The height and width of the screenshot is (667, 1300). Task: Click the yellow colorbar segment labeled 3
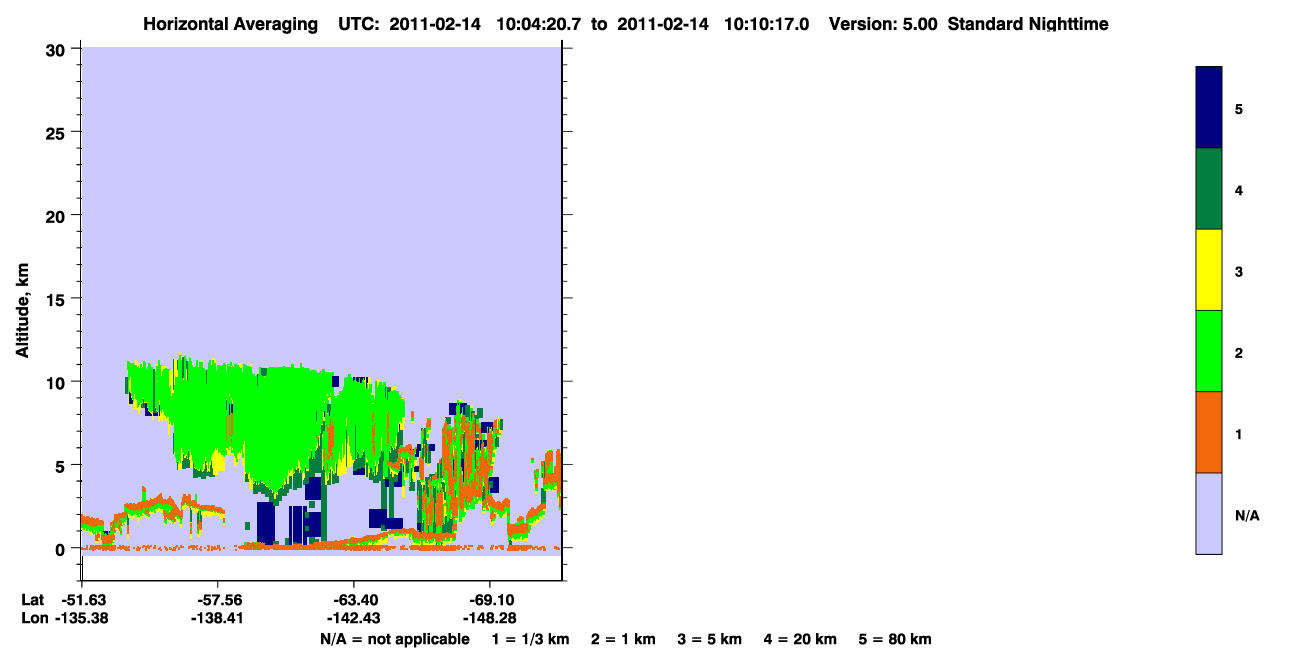click(x=1209, y=270)
